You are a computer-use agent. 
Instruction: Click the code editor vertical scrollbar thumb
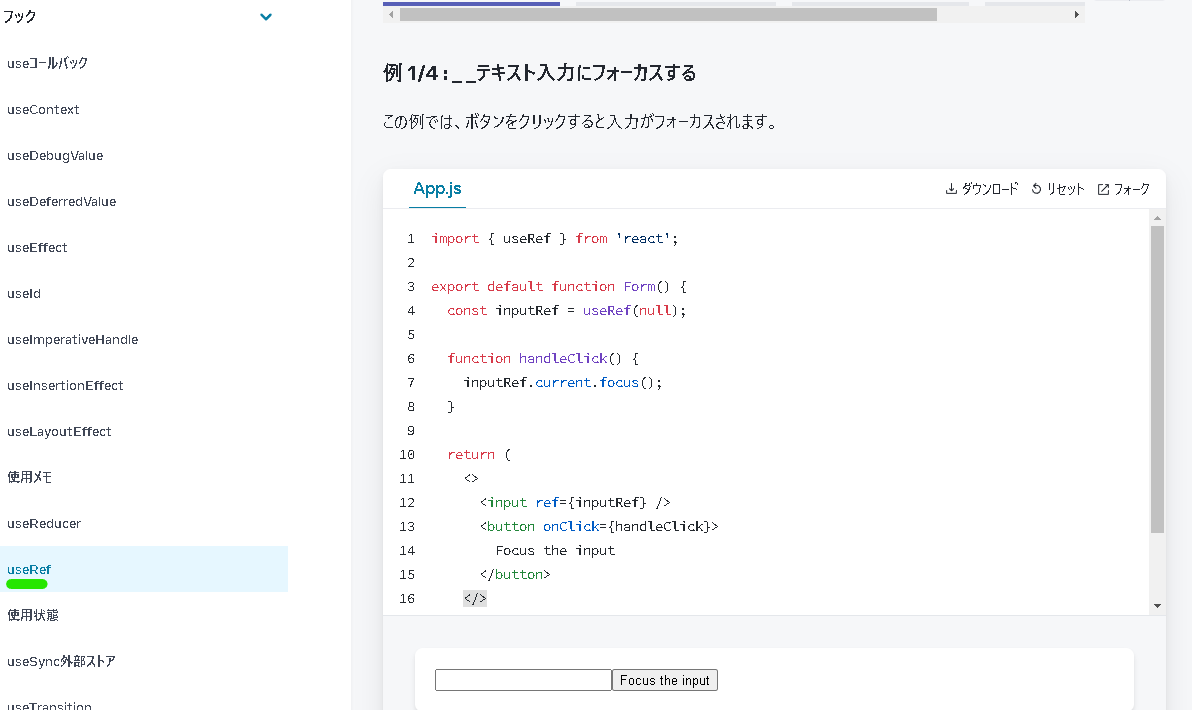(1157, 379)
